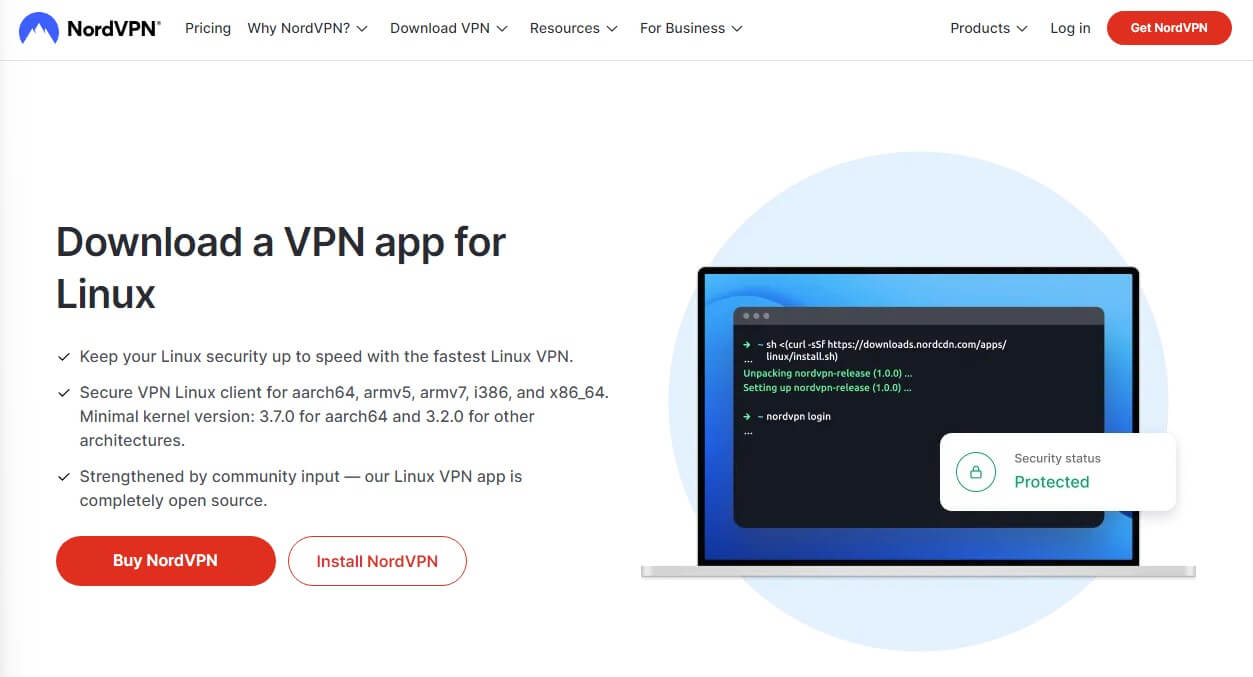The width and height of the screenshot is (1253, 677).
Task: Click the NordVPN mountain logo
Action: 38,28
